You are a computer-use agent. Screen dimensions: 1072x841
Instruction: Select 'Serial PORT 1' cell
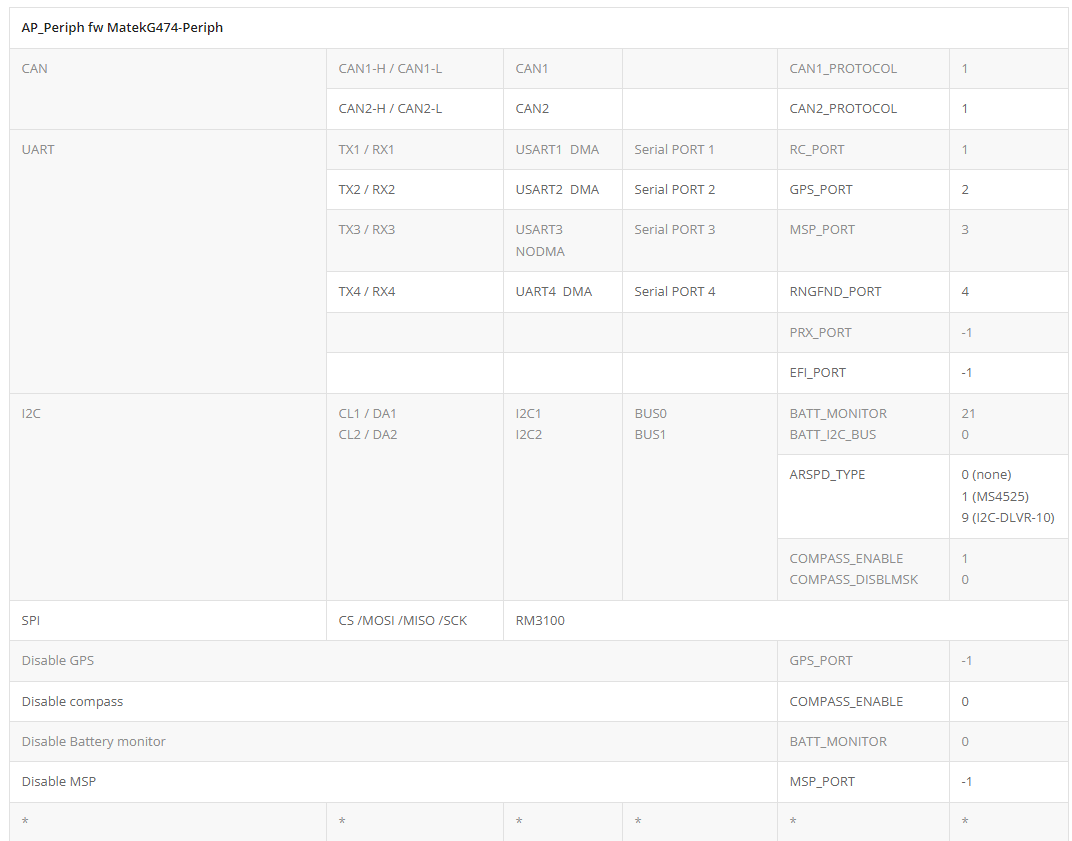699,150
